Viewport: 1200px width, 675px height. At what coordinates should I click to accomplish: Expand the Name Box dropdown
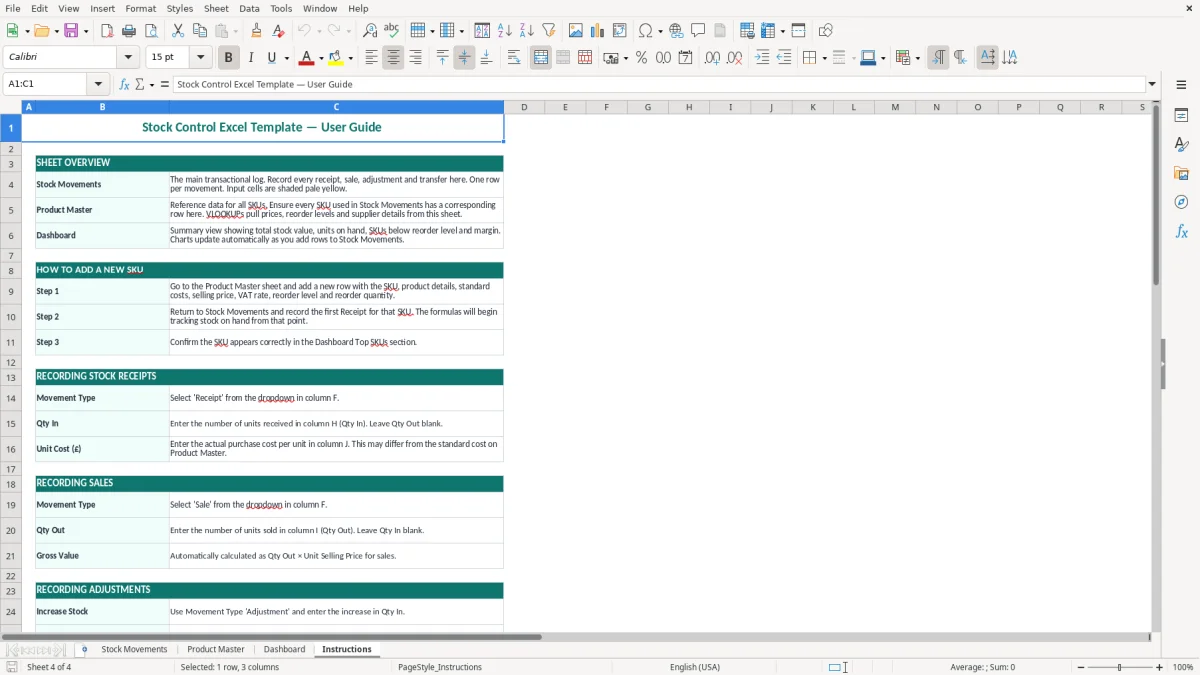coord(98,84)
